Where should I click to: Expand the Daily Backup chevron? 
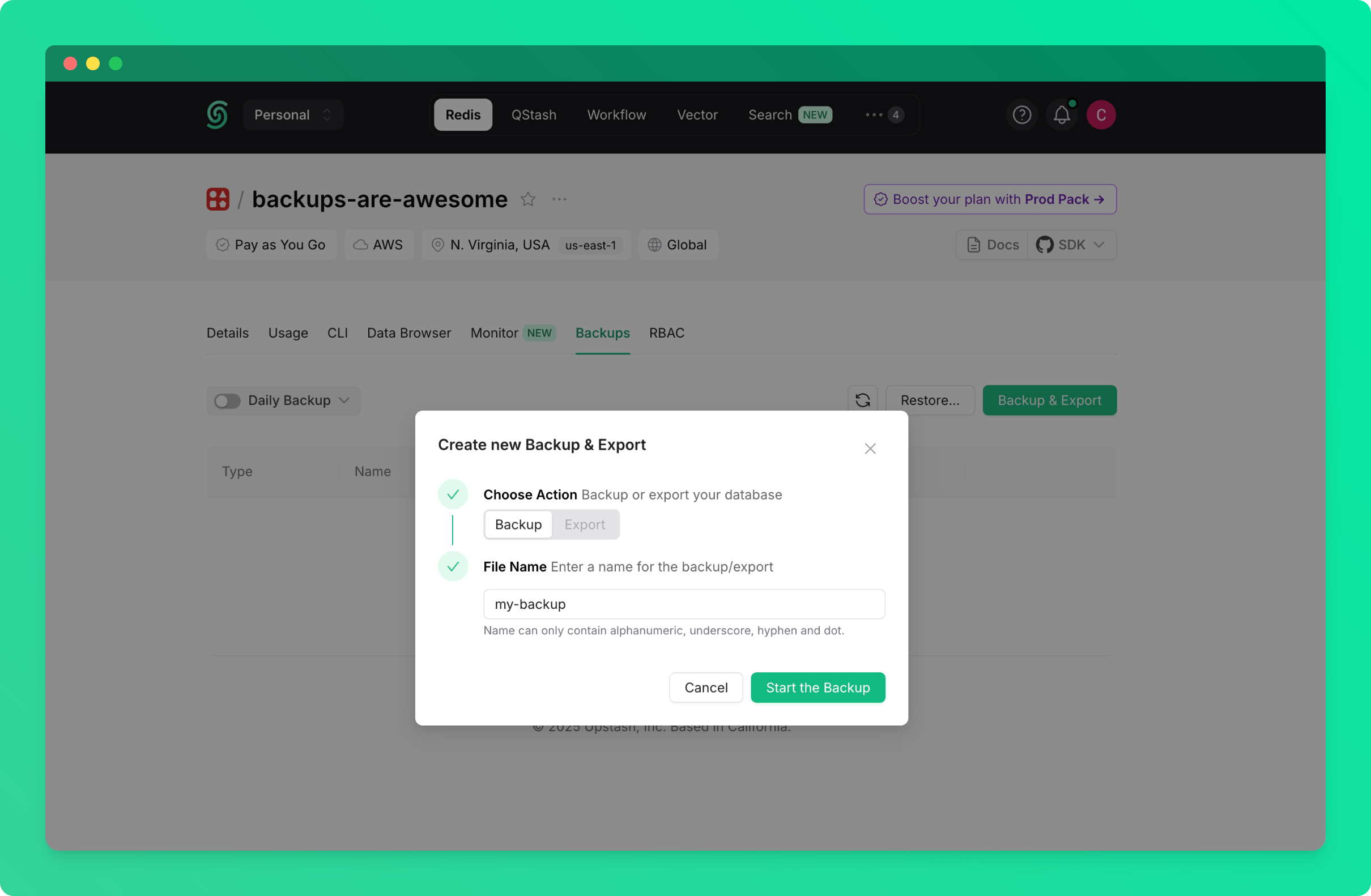click(x=344, y=400)
